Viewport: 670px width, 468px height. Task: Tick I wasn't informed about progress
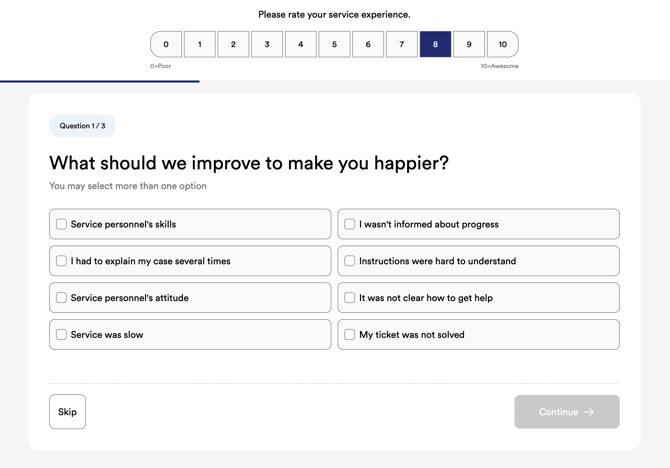(350, 224)
